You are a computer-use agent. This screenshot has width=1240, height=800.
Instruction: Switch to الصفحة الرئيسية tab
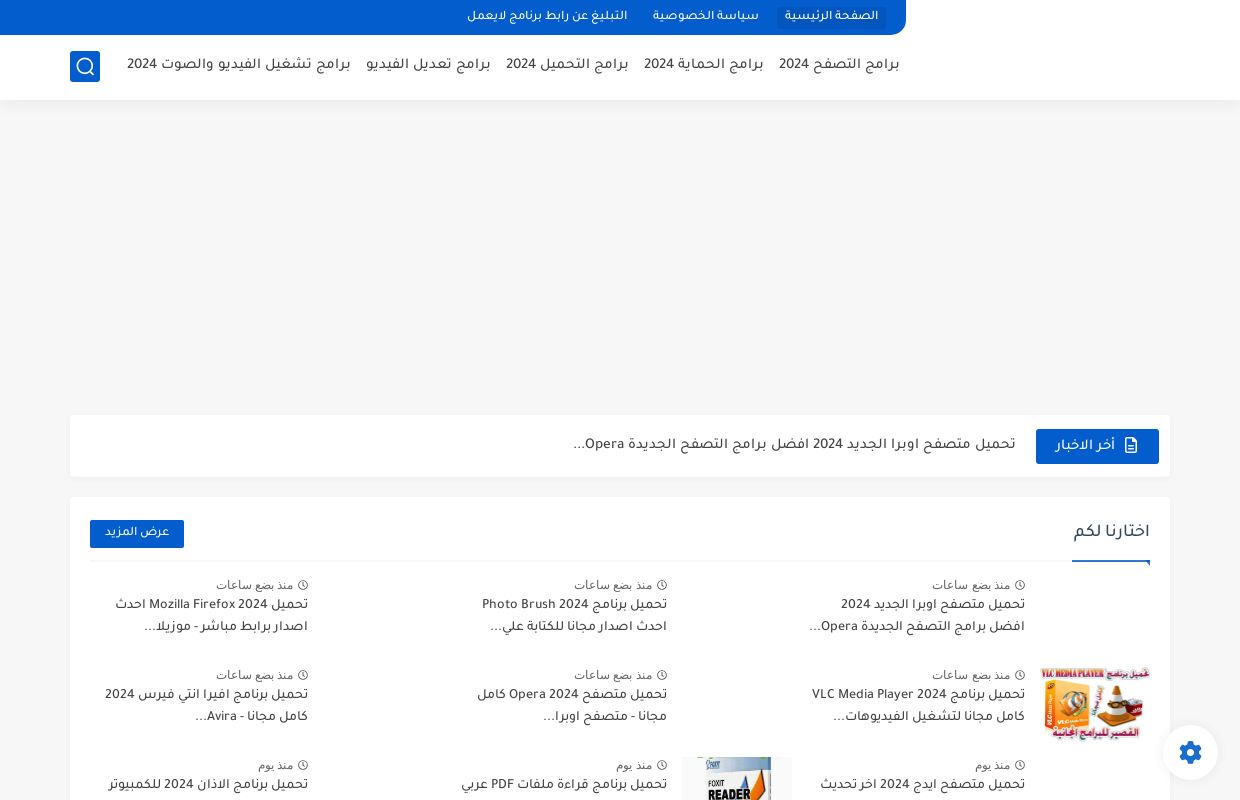(x=831, y=16)
